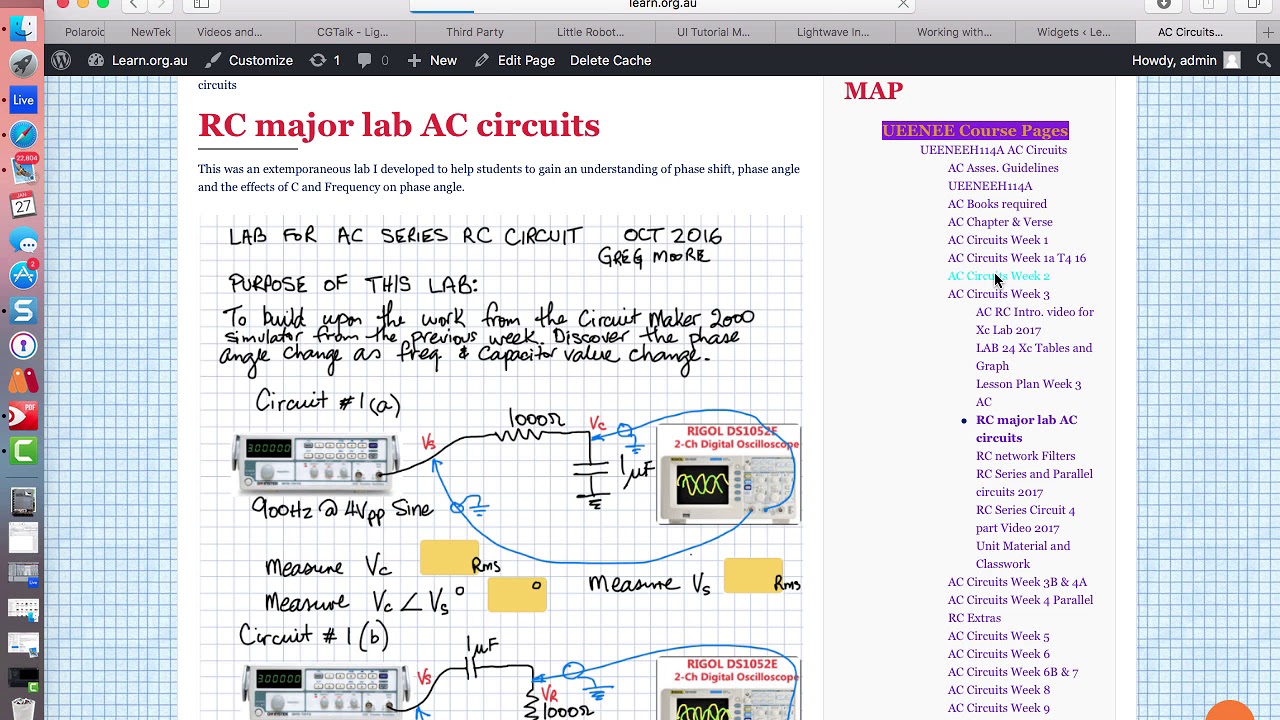Open App Store in the dock

(23, 276)
